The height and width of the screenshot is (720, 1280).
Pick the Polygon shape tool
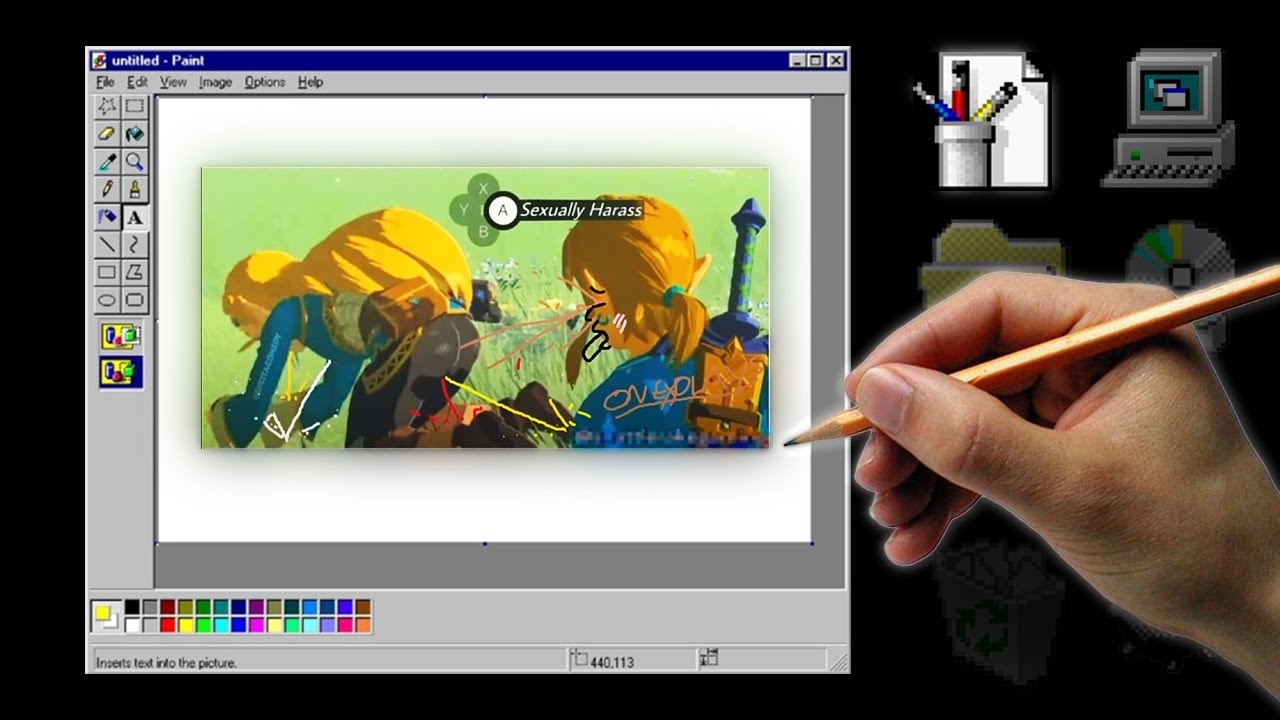click(x=134, y=272)
